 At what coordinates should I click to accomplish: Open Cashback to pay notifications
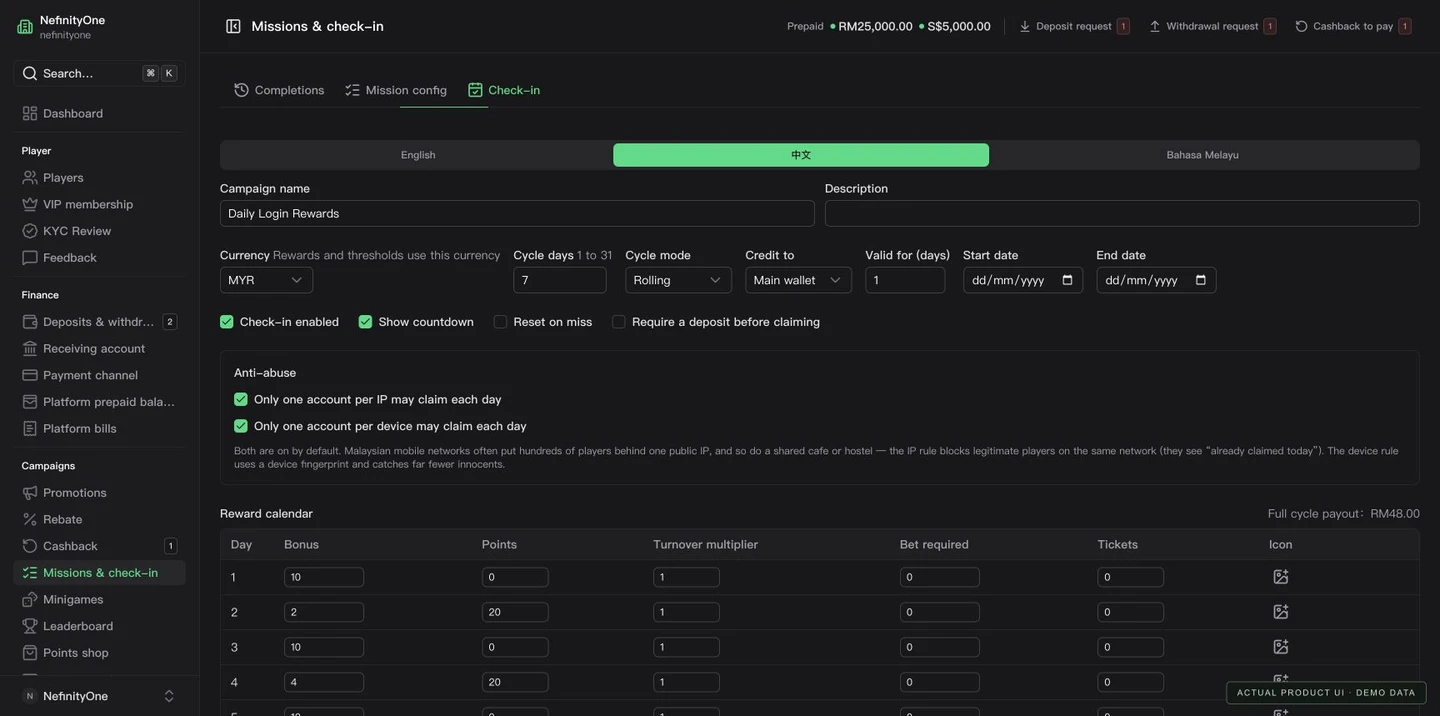[x=1353, y=26]
